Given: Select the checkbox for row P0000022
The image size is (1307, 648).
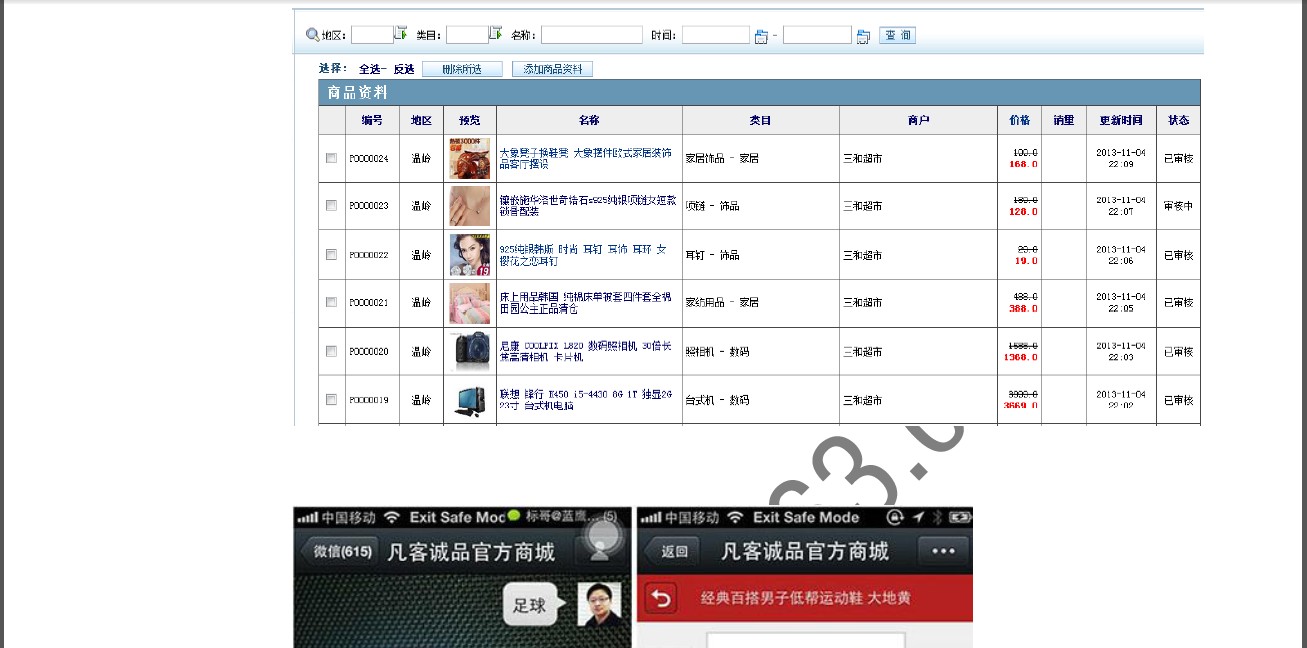Looking at the screenshot, I should [x=331, y=255].
